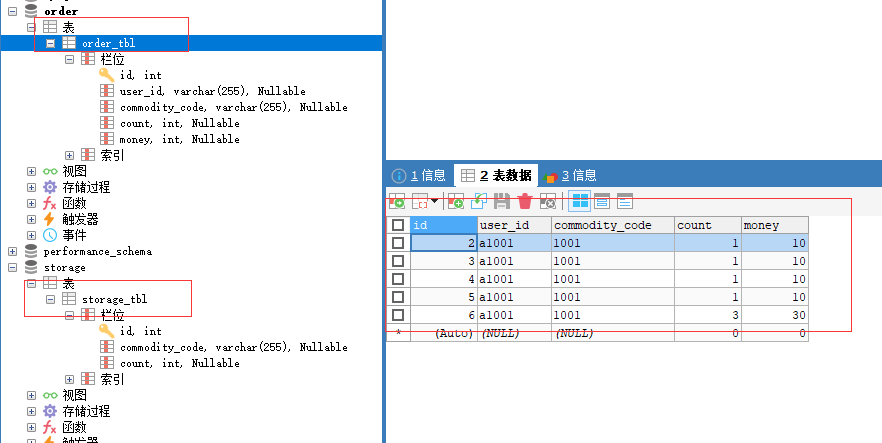This screenshot has height=443, width=882.
Task: Toggle the select-all checkbox in grid header
Action: click(x=398, y=226)
